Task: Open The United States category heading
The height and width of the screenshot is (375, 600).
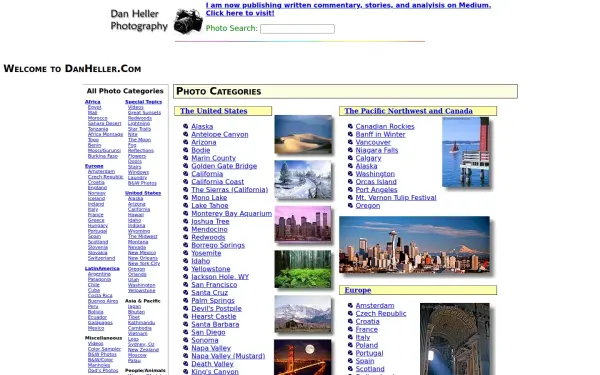Action: tap(214, 111)
